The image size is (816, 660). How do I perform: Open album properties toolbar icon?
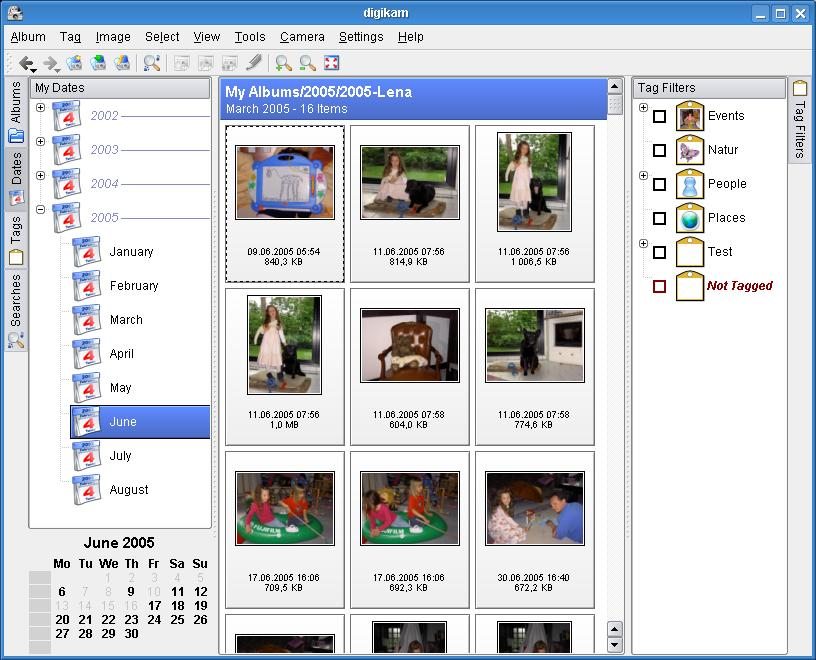122,63
